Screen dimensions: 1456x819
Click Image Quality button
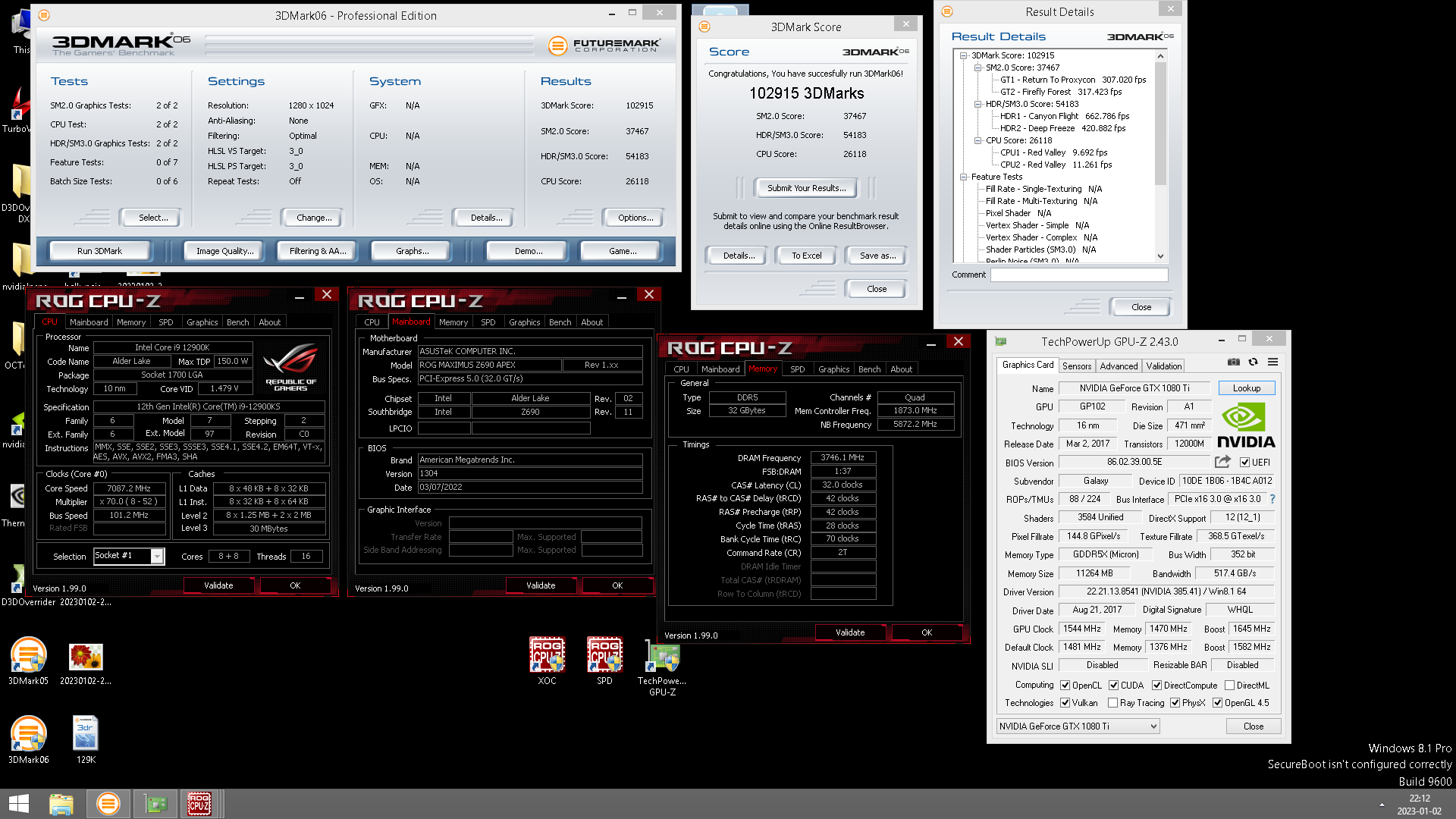(x=224, y=251)
